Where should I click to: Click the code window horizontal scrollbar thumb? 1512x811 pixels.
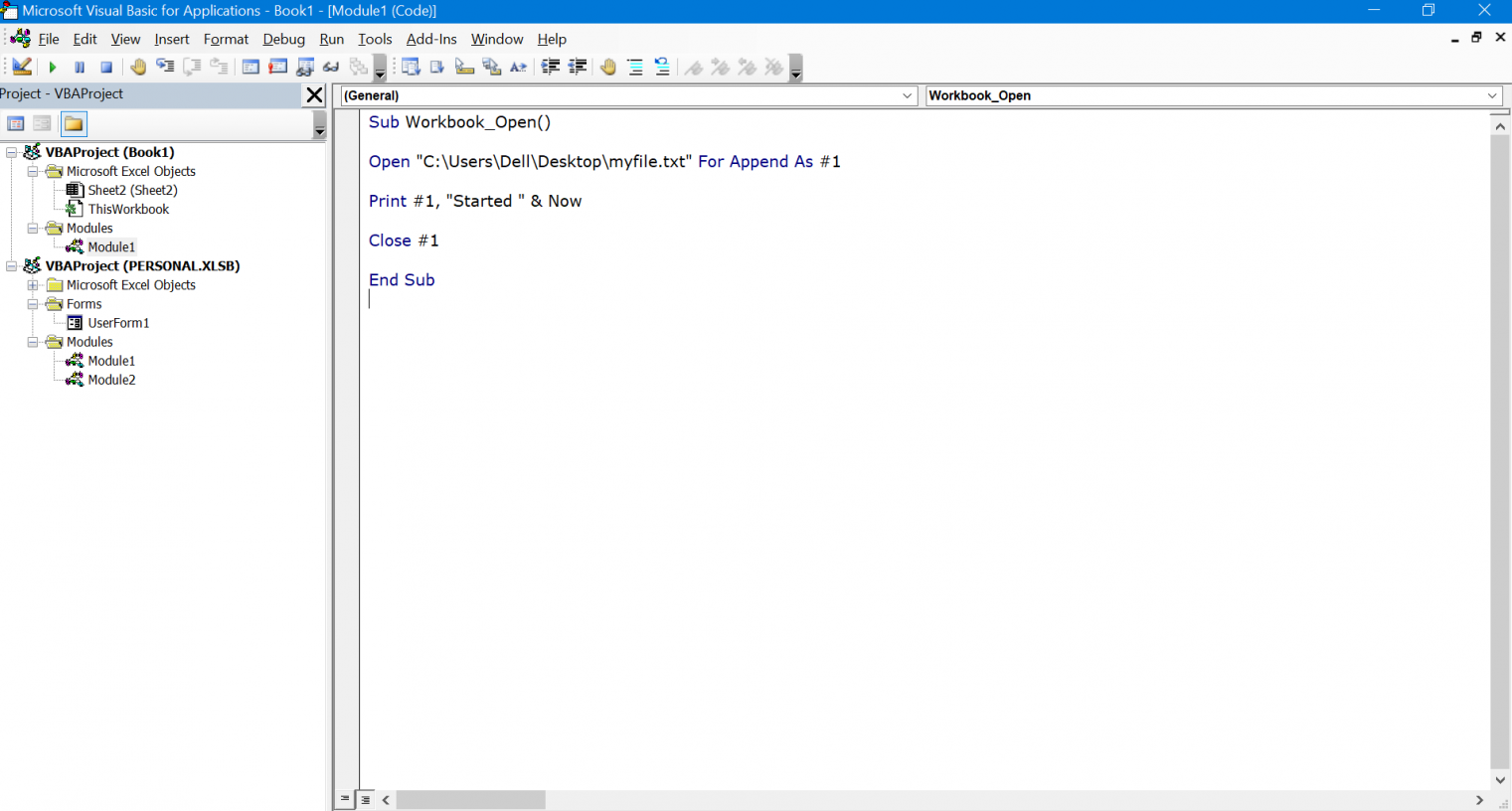pyautogui.click(x=471, y=800)
